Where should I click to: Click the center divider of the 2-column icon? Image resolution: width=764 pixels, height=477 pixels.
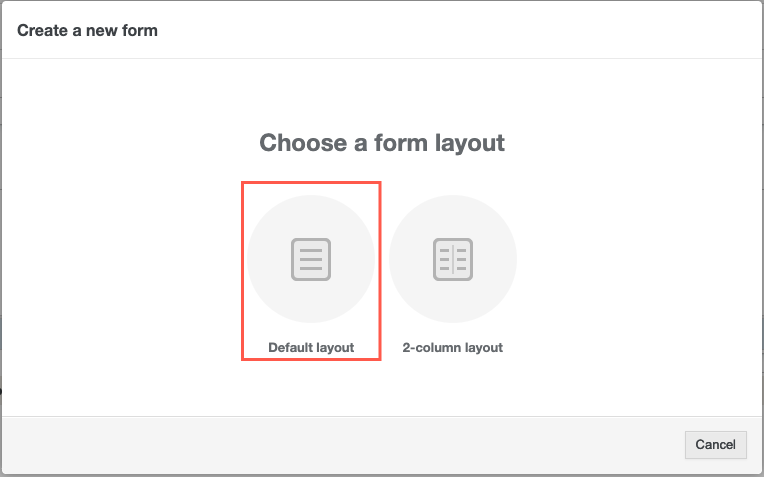point(453,260)
